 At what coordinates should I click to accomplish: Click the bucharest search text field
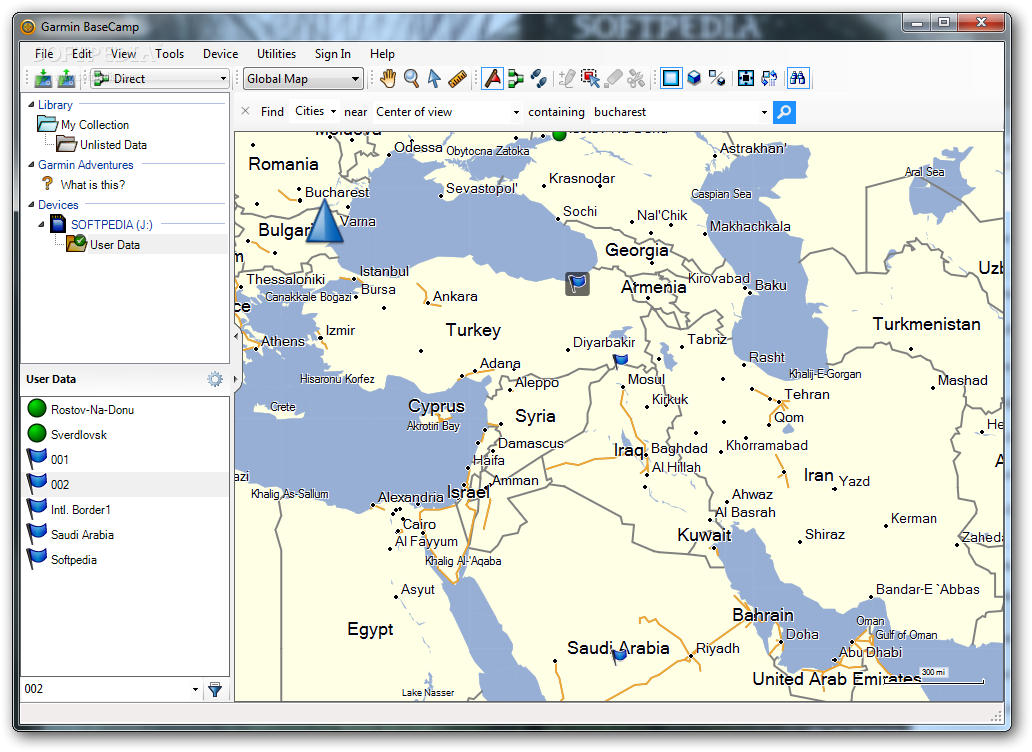pos(675,112)
